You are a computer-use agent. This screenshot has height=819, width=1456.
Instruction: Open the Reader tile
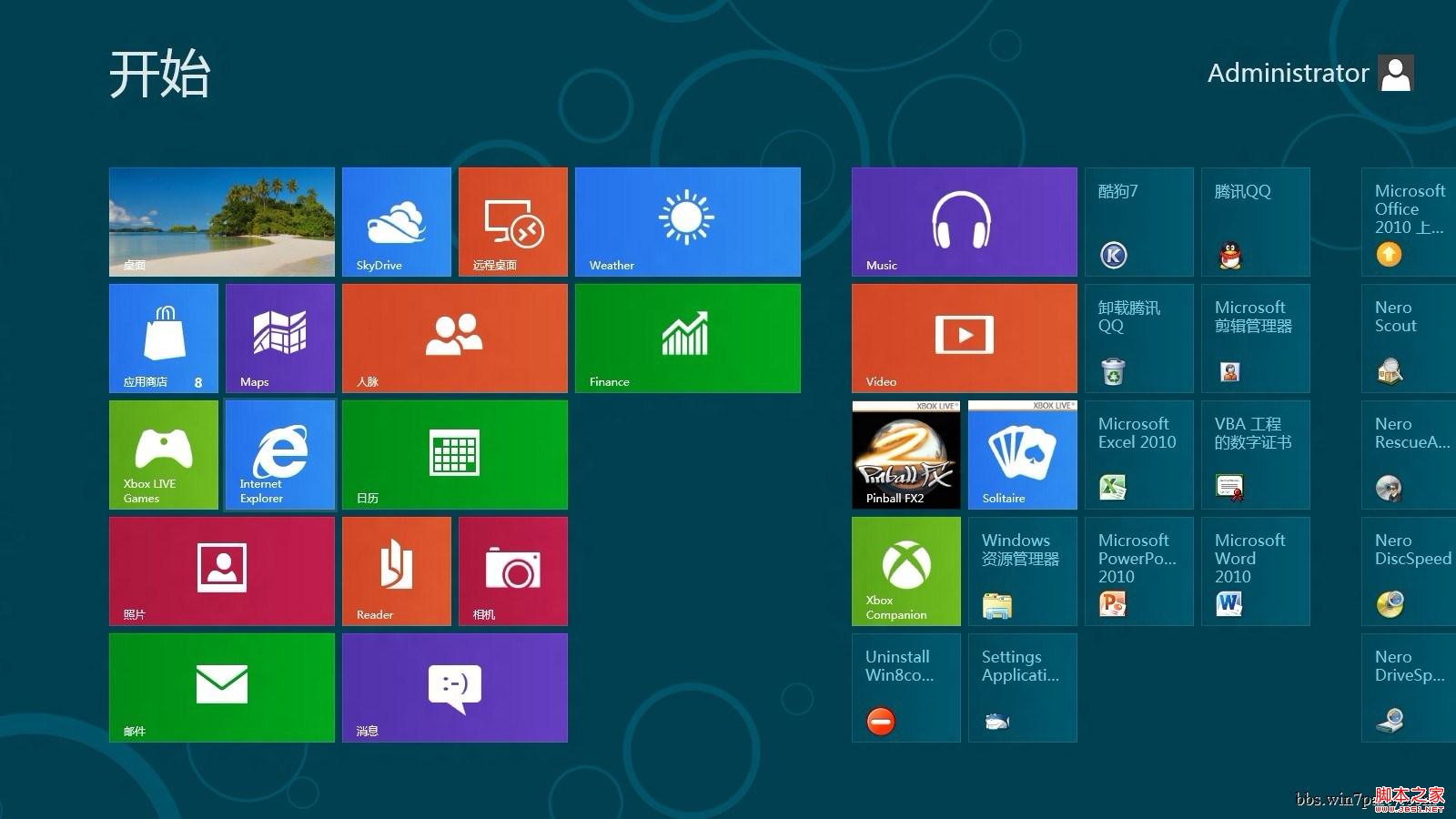(x=397, y=571)
